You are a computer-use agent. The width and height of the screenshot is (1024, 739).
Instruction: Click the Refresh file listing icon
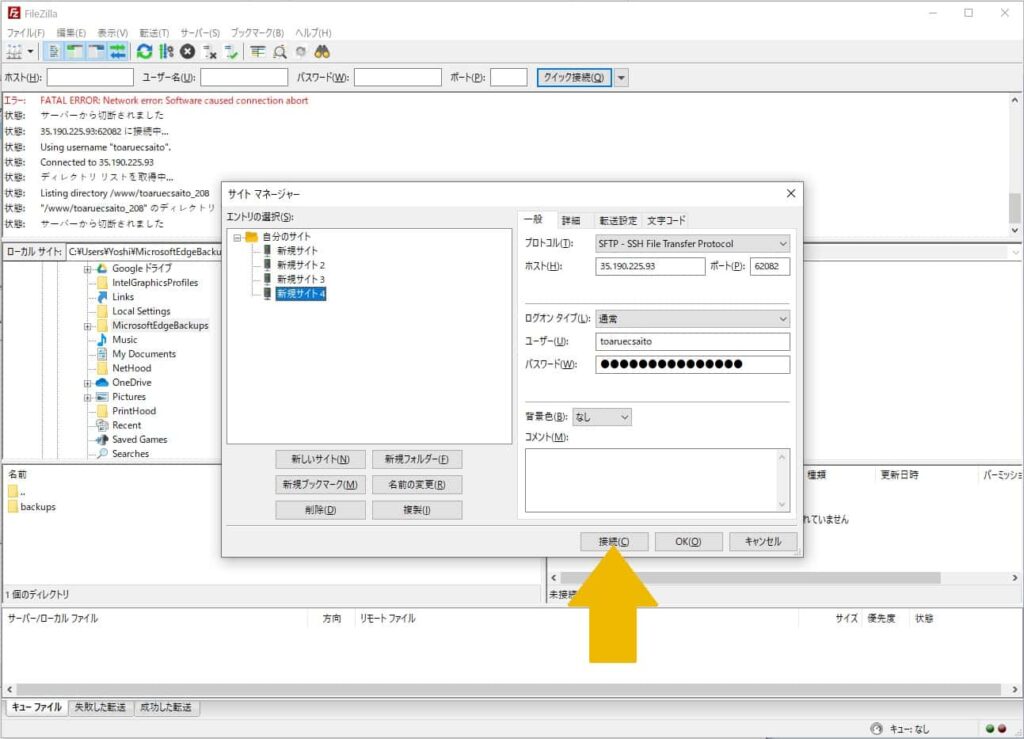pos(144,51)
